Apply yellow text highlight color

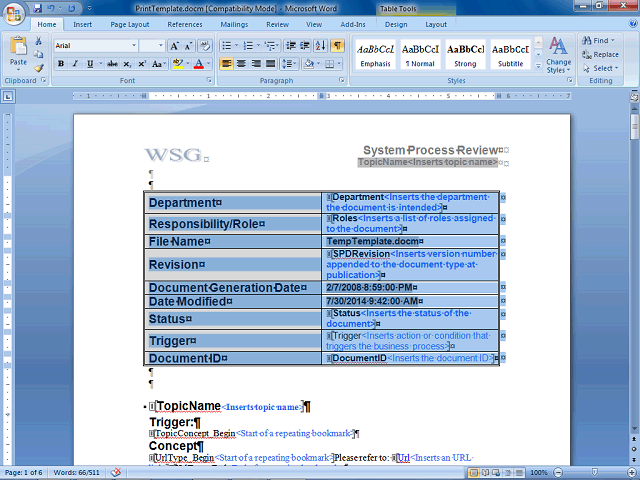coord(178,64)
